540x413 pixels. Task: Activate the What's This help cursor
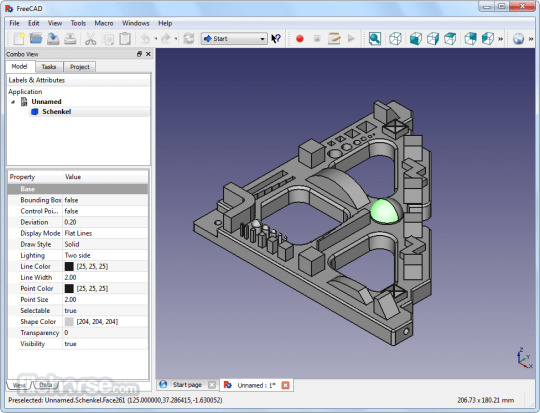[276, 38]
